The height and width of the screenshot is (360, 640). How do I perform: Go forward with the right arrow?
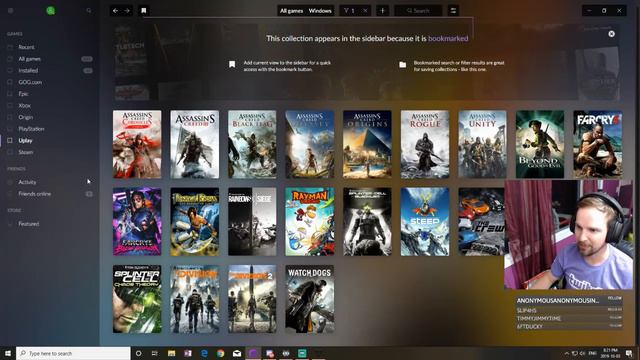pos(127,11)
